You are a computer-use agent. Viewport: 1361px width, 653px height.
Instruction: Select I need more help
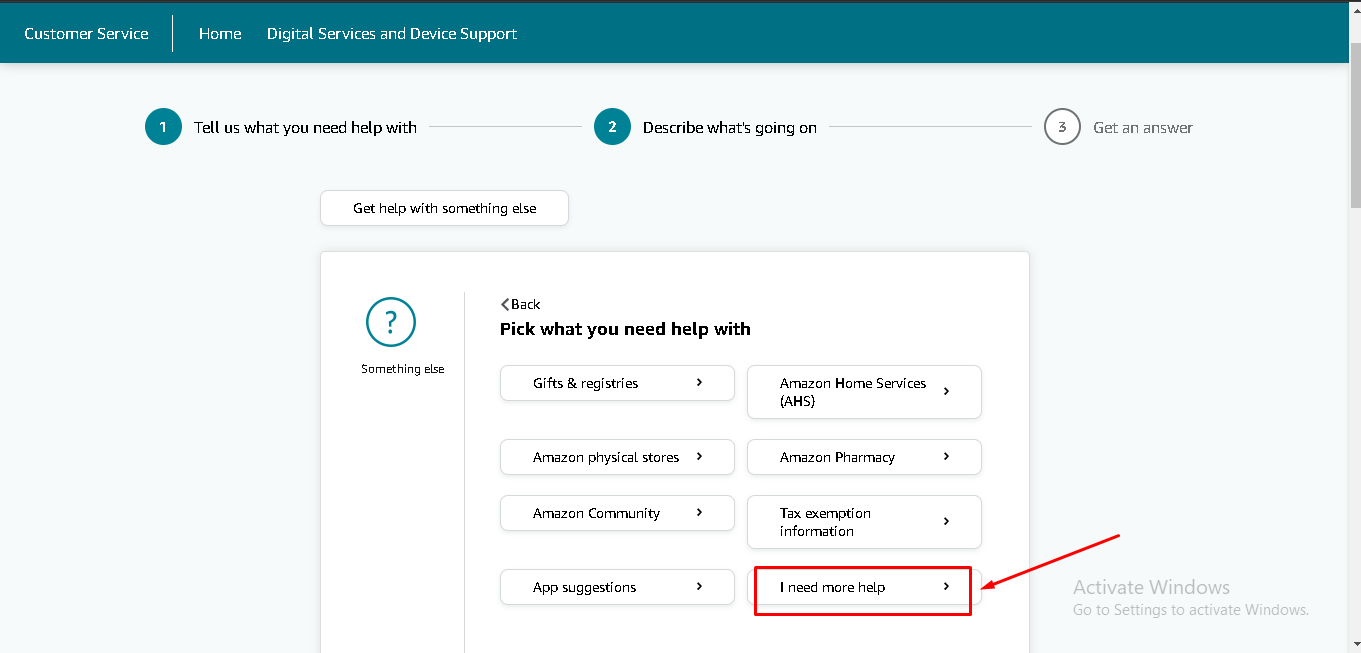pos(862,587)
